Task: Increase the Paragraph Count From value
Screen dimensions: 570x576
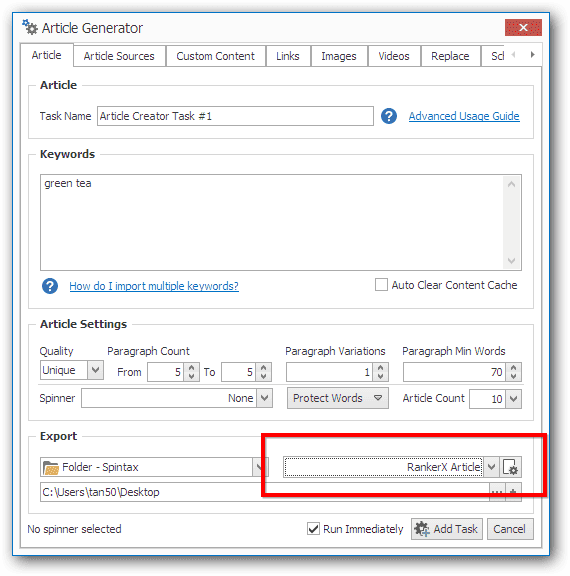Action: 191,368
